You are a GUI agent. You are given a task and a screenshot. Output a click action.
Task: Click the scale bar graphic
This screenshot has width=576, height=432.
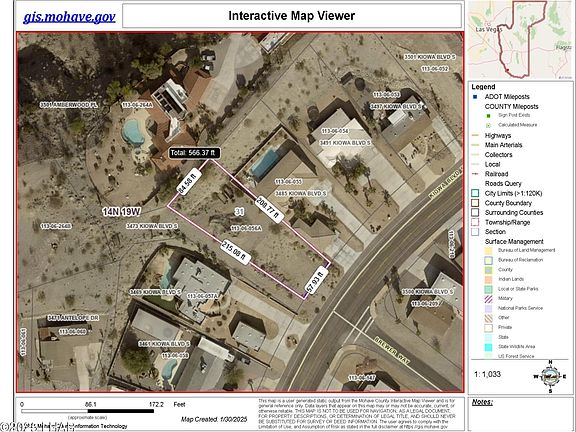tap(87, 411)
